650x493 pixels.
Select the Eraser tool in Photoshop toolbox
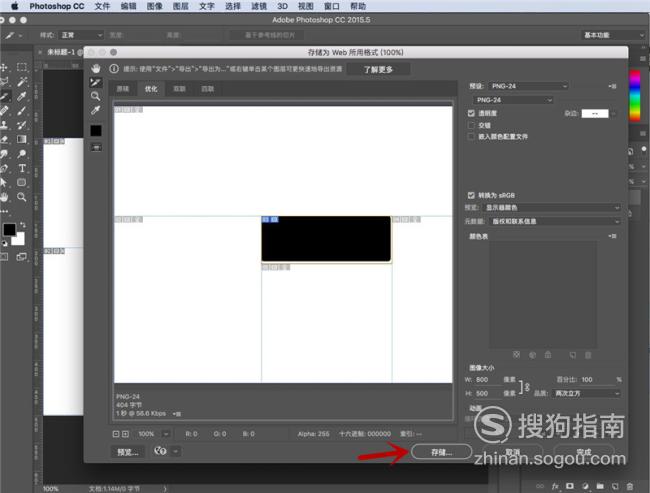point(5,139)
